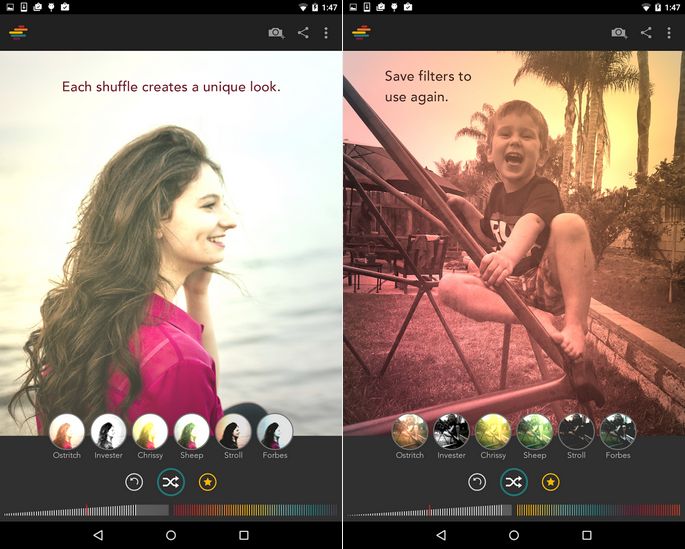Toggle the star favorite in left screen
Image resolution: width=685 pixels, height=549 pixels.
click(207, 483)
